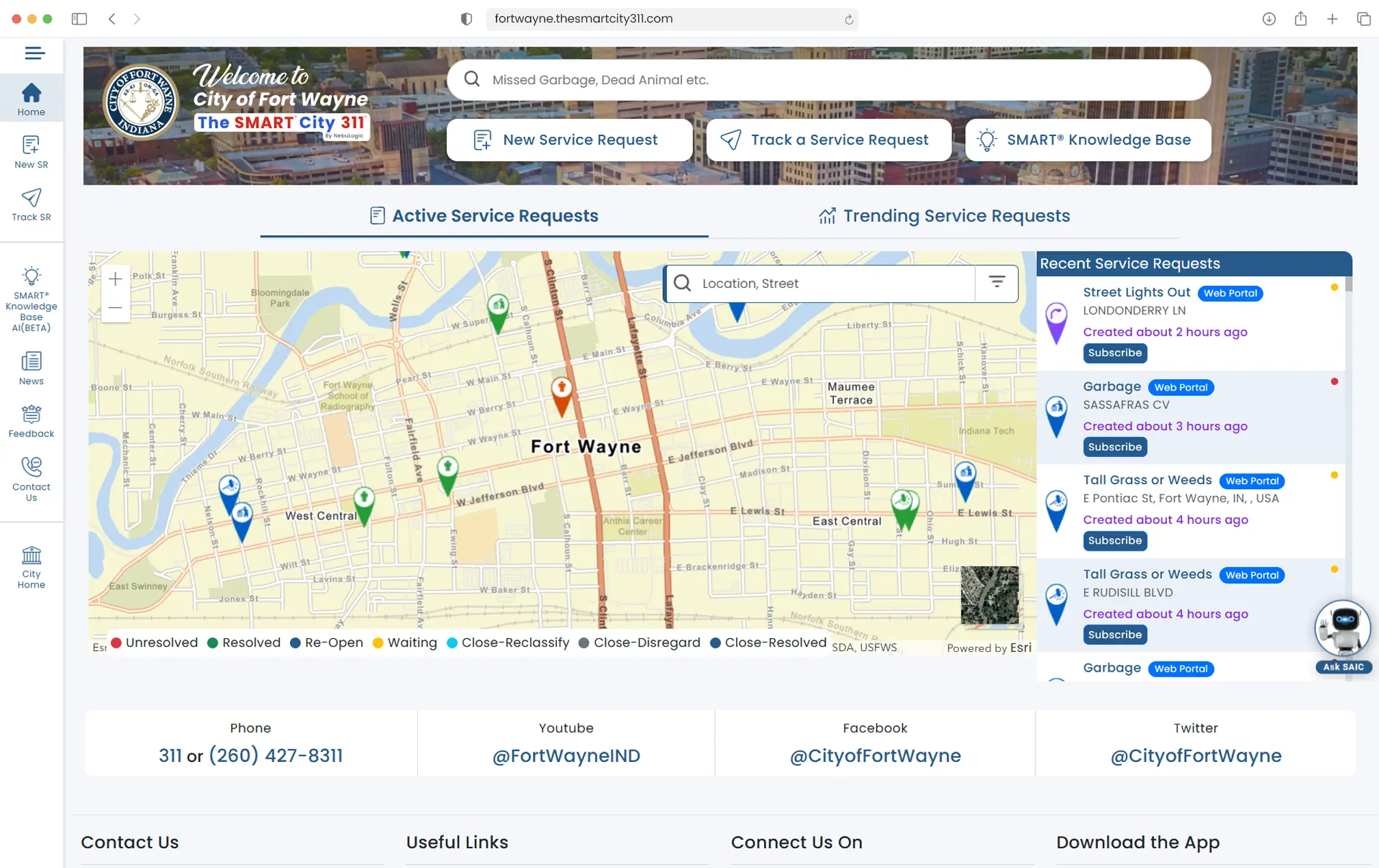
Task: Click the Safari address bar
Action: tap(672, 18)
